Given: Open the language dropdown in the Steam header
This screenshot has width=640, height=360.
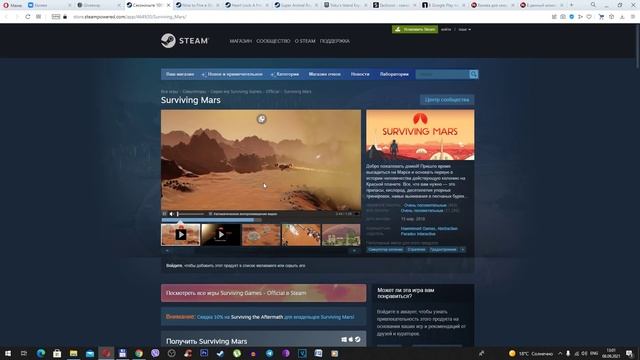Looking at the screenshot, I should click(x=464, y=29).
